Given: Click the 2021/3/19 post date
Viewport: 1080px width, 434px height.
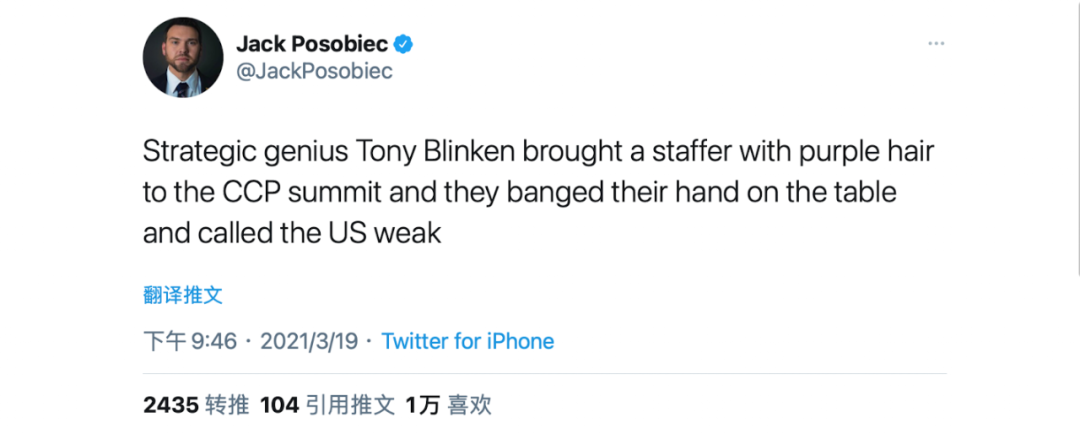Looking at the screenshot, I should pos(309,341).
